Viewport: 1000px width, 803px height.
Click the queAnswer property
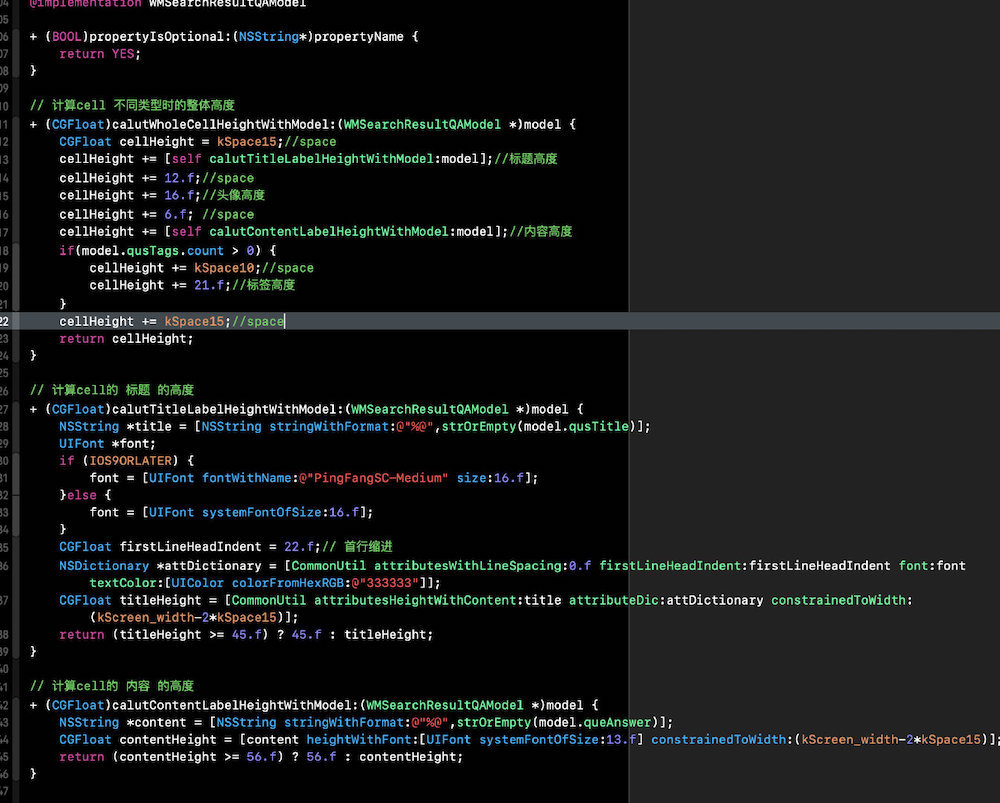pyautogui.click(x=618, y=723)
